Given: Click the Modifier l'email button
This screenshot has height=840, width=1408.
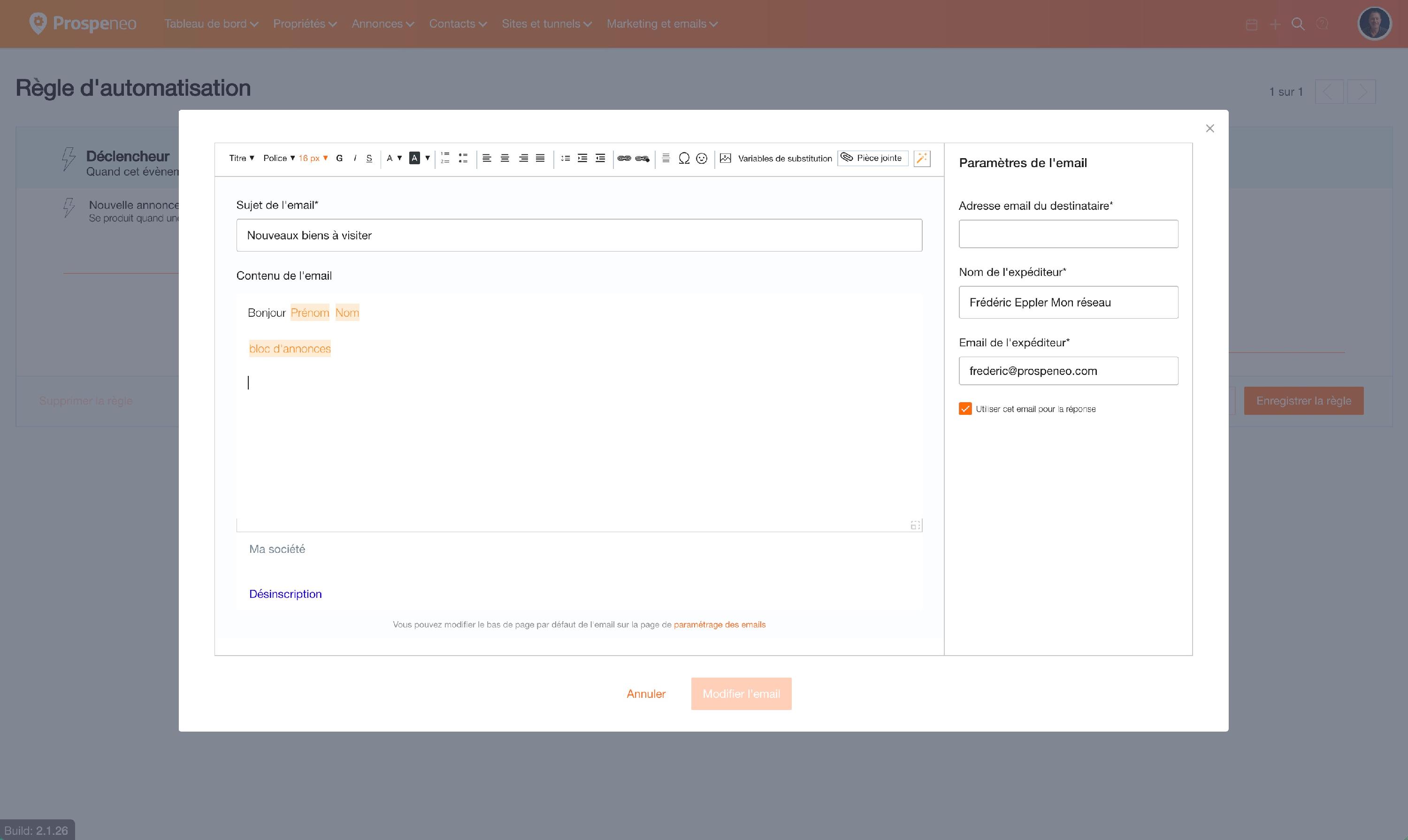Looking at the screenshot, I should 741,694.
